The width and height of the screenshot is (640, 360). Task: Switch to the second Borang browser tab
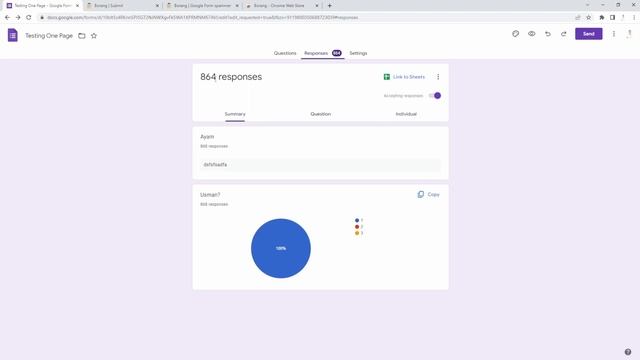click(x=123, y=6)
